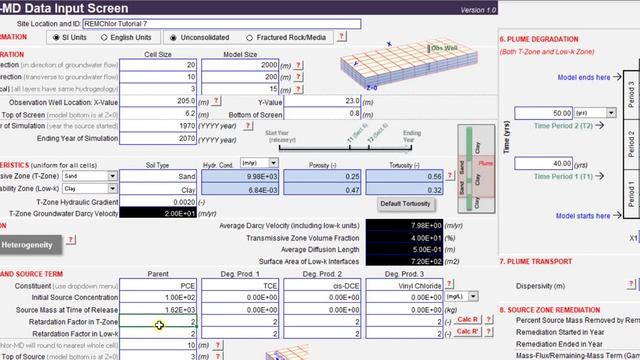Open help icon beside Calc R button
The width and height of the screenshot is (640, 360).
click(x=488, y=320)
